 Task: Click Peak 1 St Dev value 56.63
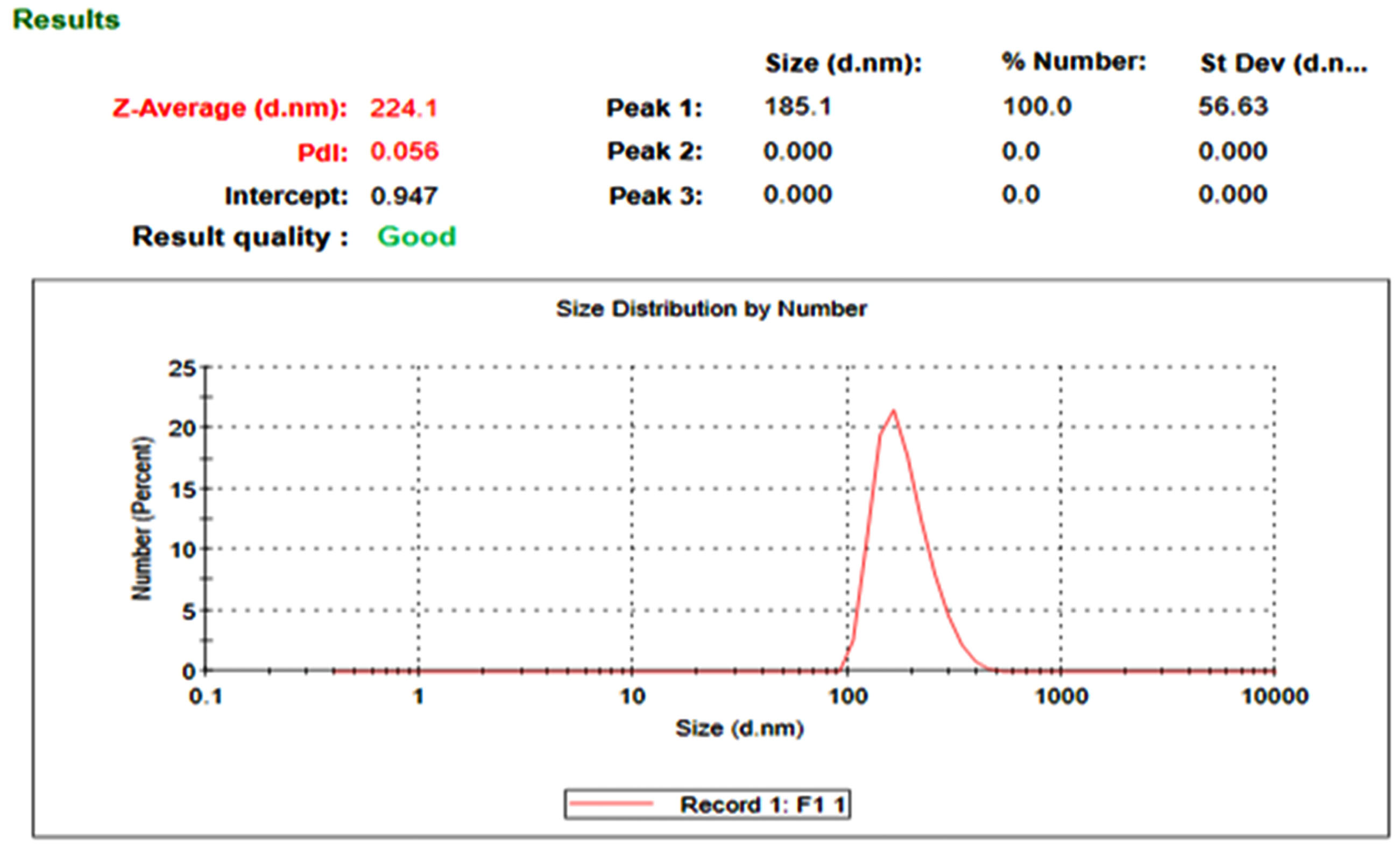click(1233, 107)
